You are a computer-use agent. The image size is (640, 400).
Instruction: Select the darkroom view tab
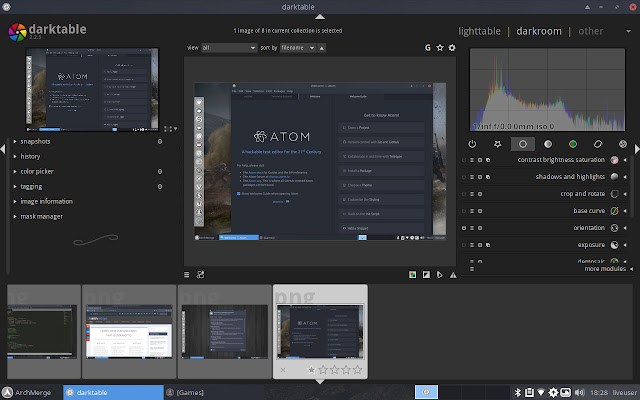pyautogui.click(x=539, y=31)
